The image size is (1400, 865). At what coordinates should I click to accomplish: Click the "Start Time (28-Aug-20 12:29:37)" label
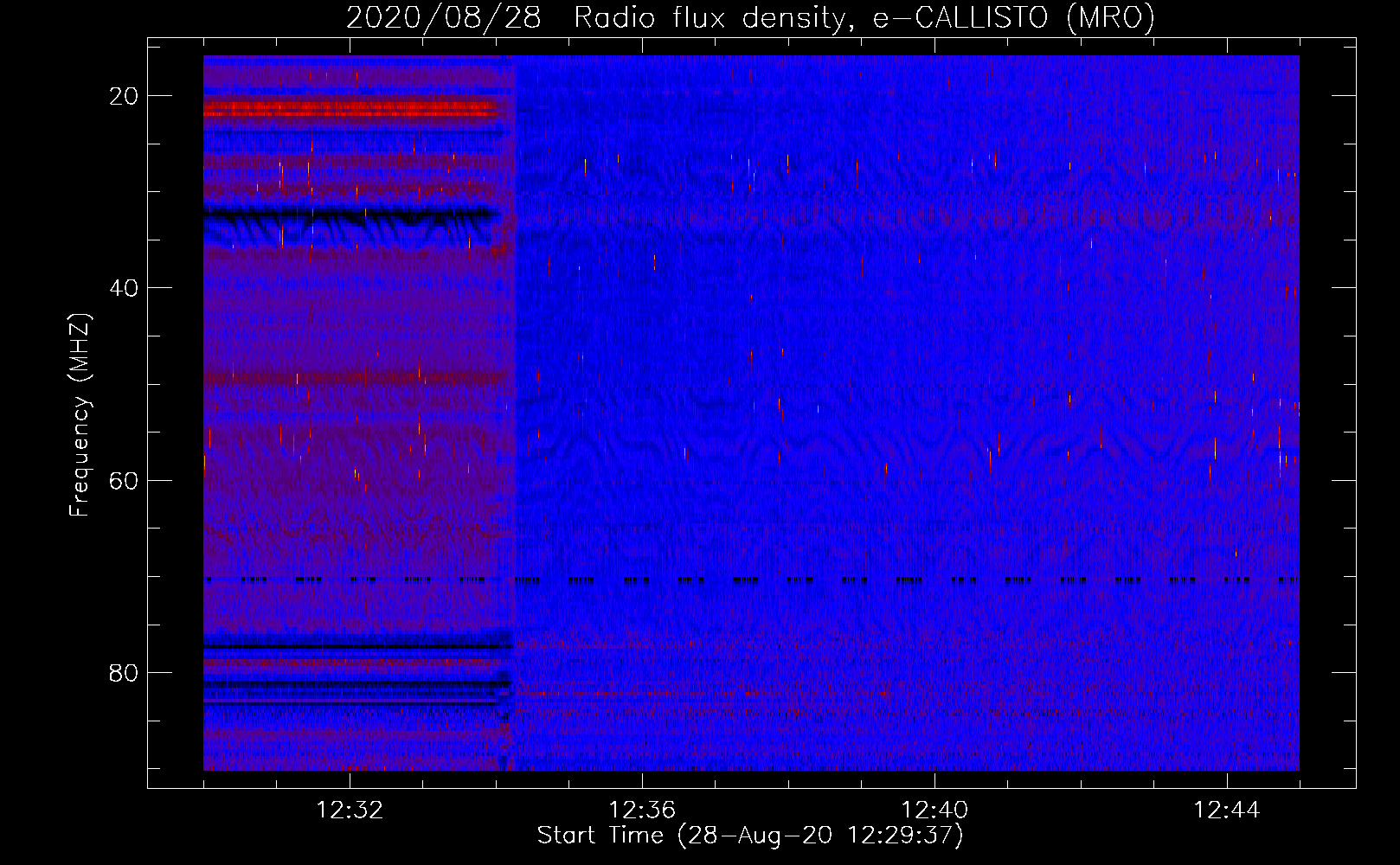(750, 836)
